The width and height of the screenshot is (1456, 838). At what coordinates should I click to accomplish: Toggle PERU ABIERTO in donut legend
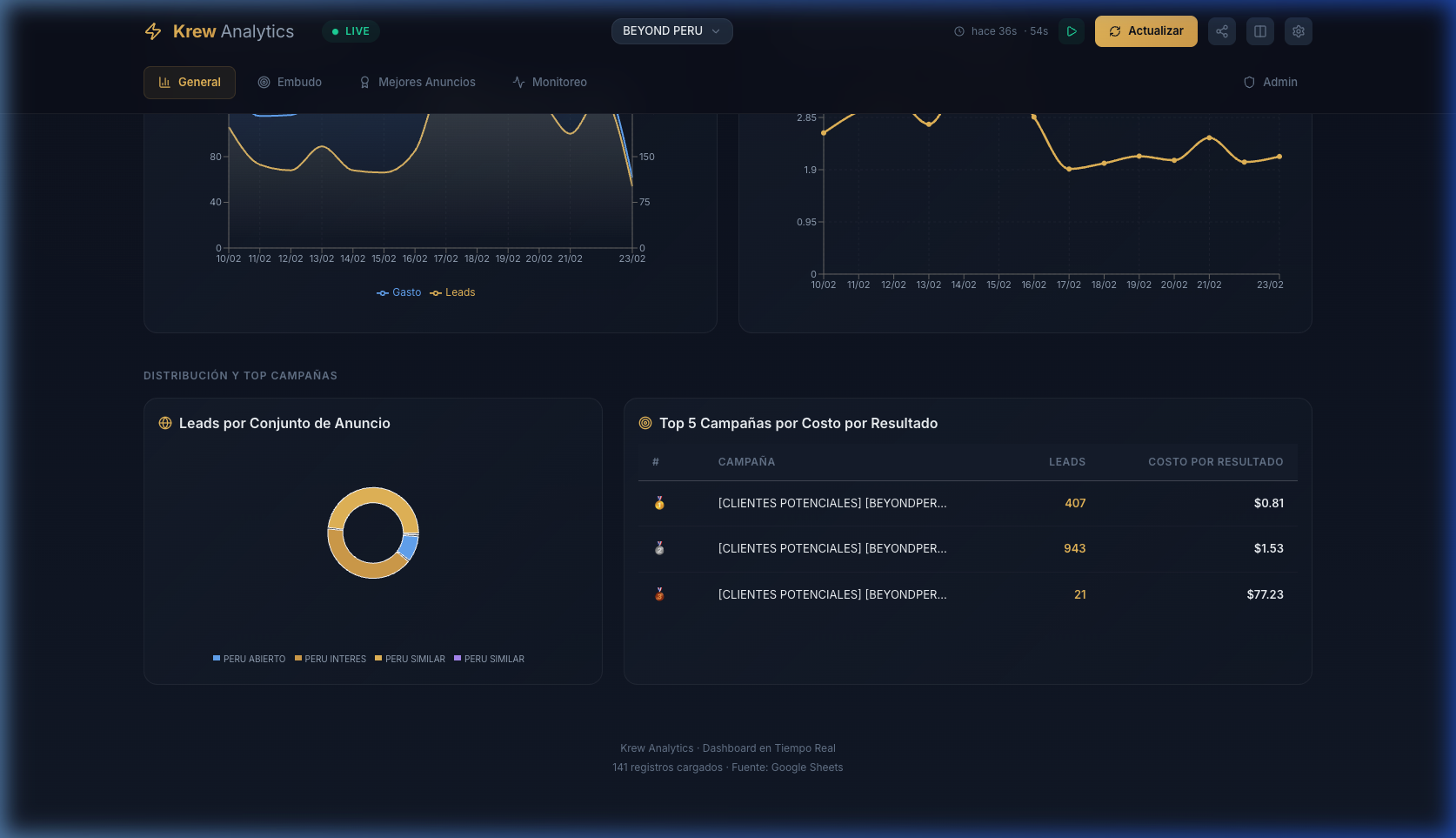249,659
